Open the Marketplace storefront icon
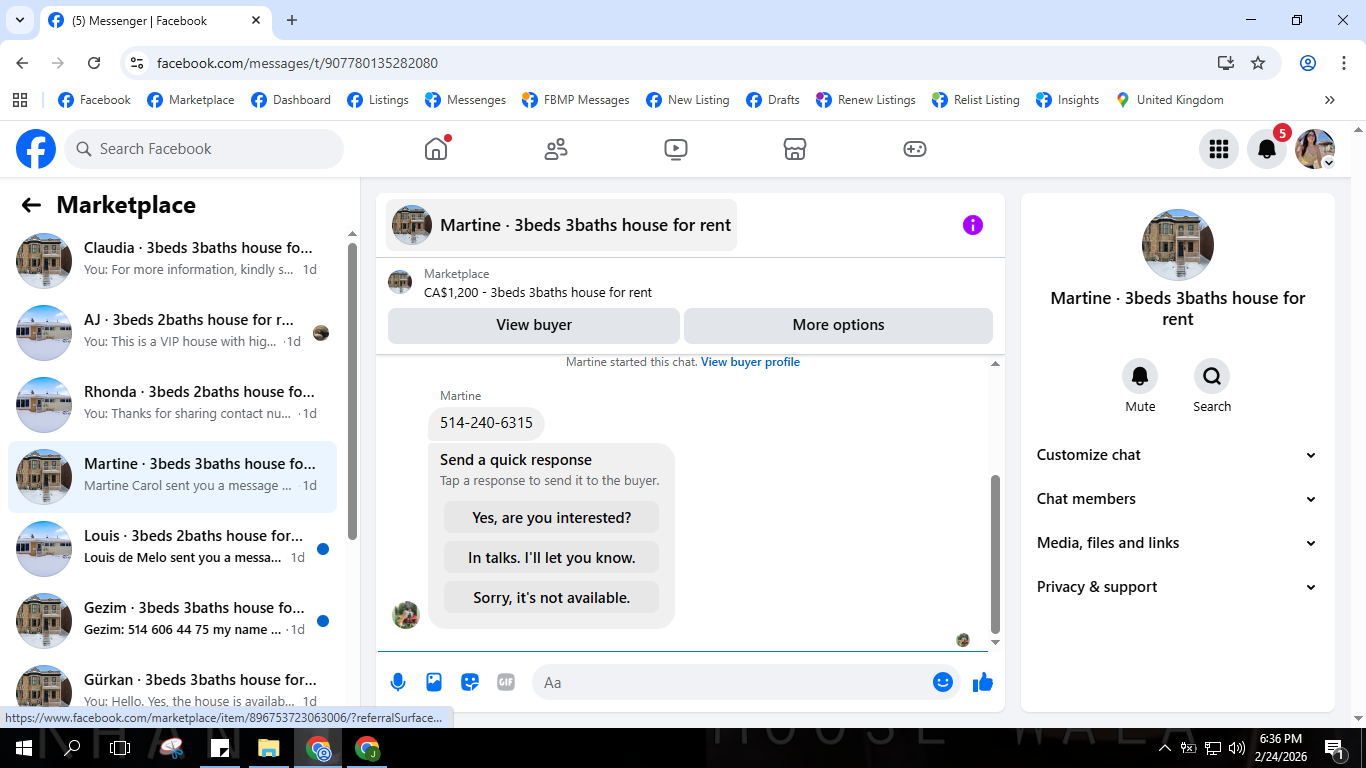Image resolution: width=1366 pixels, height=768 pixels. pos(795,149)
